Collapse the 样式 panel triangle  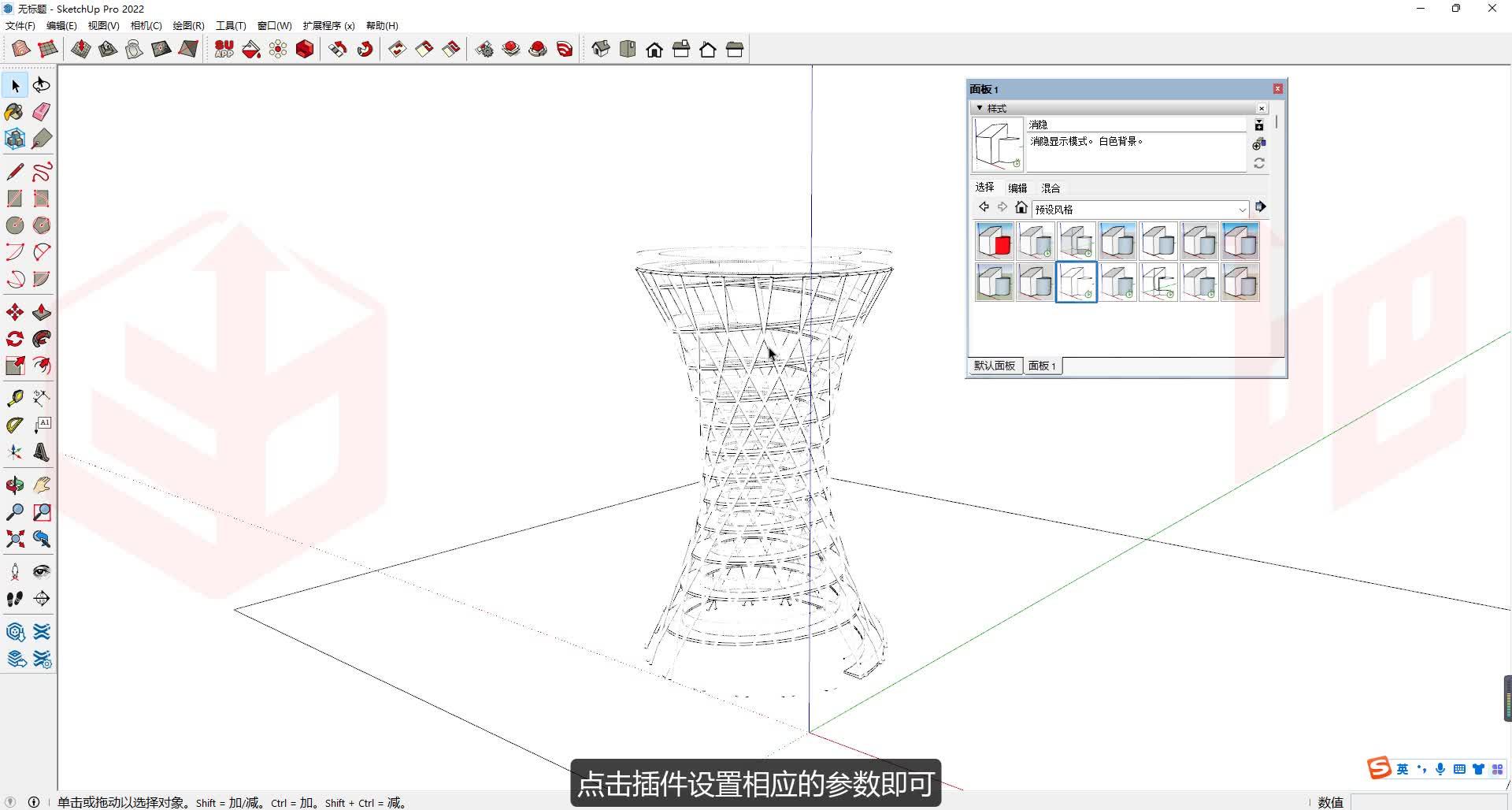(x=980, y=108)
